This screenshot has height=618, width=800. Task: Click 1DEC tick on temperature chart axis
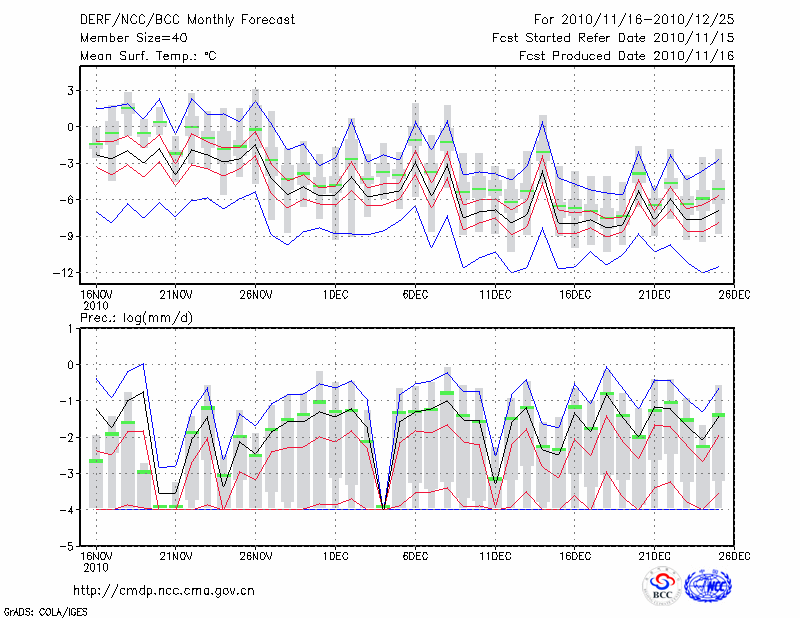[335, 295]
